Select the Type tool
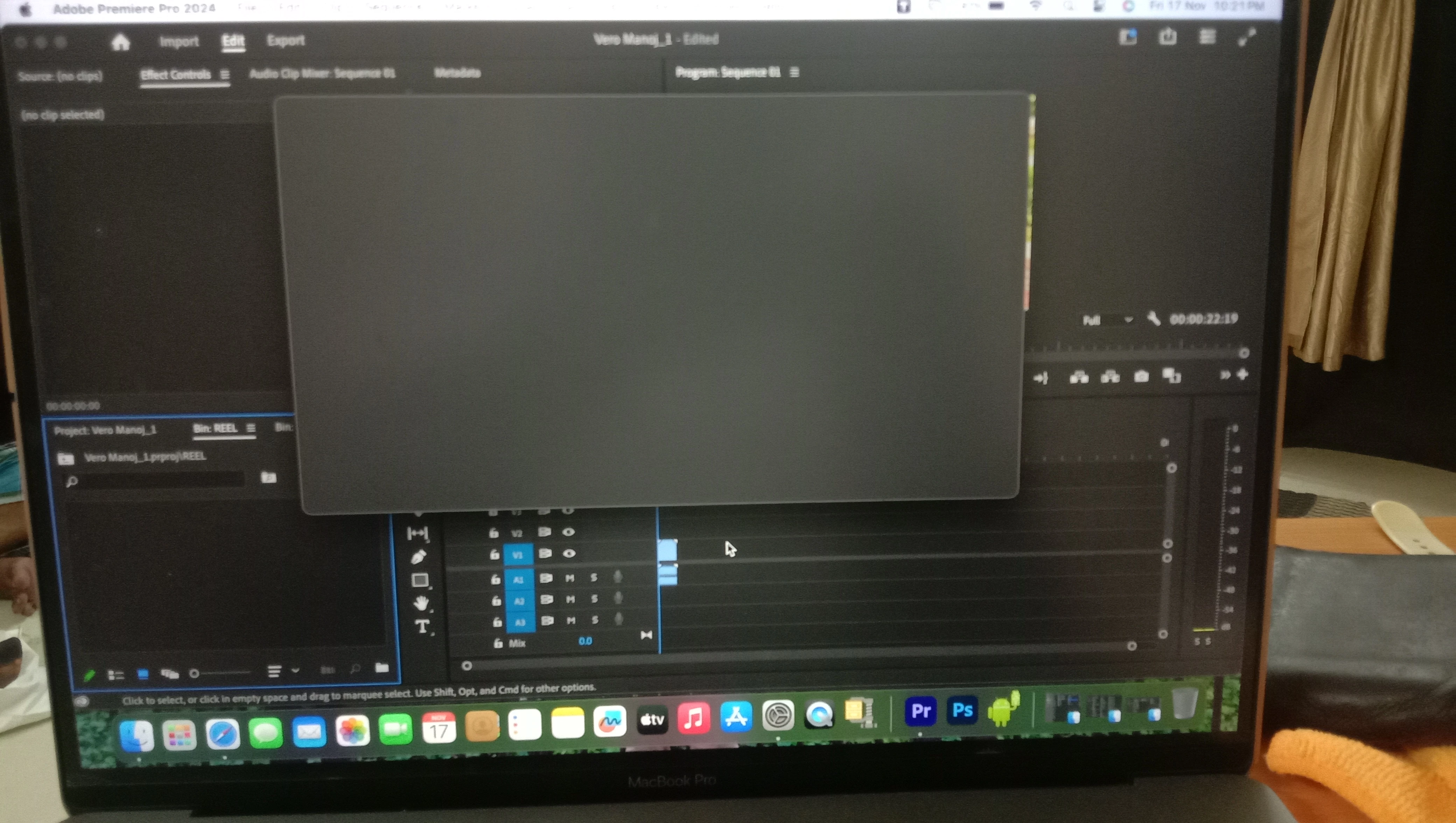 (x=422, y=626)
